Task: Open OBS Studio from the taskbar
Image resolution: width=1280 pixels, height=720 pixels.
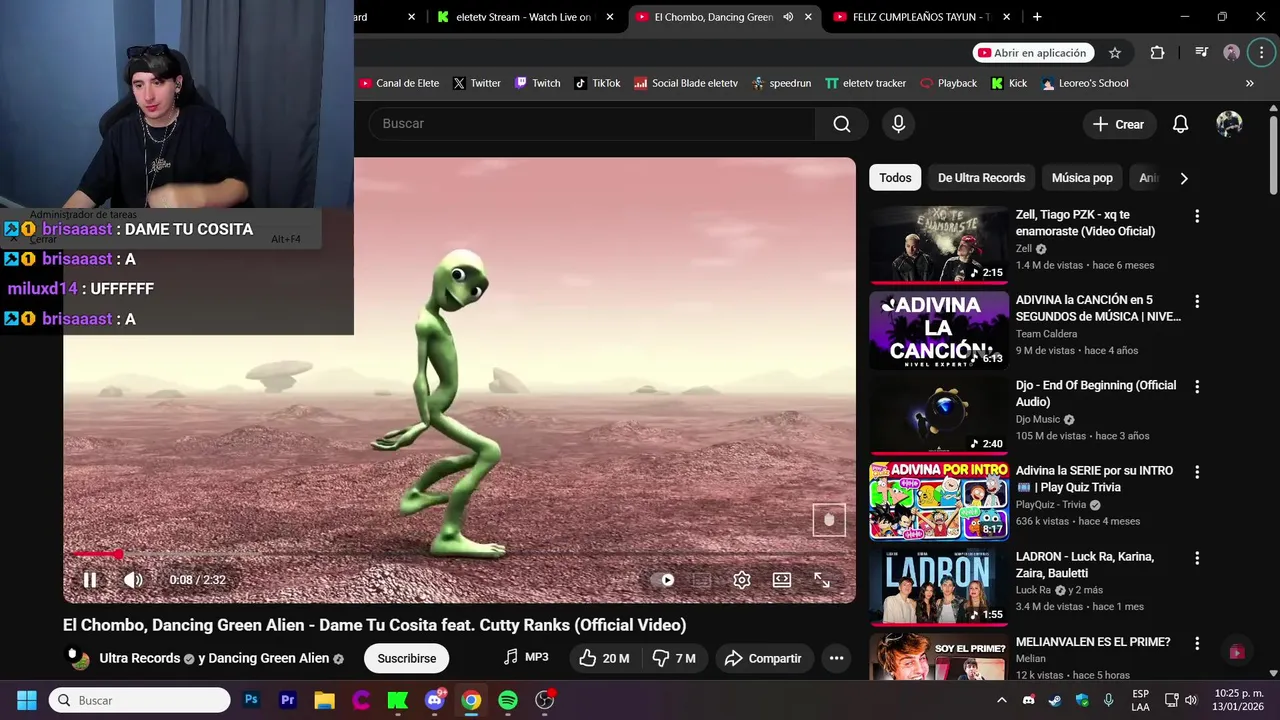Action: (545, 700)
